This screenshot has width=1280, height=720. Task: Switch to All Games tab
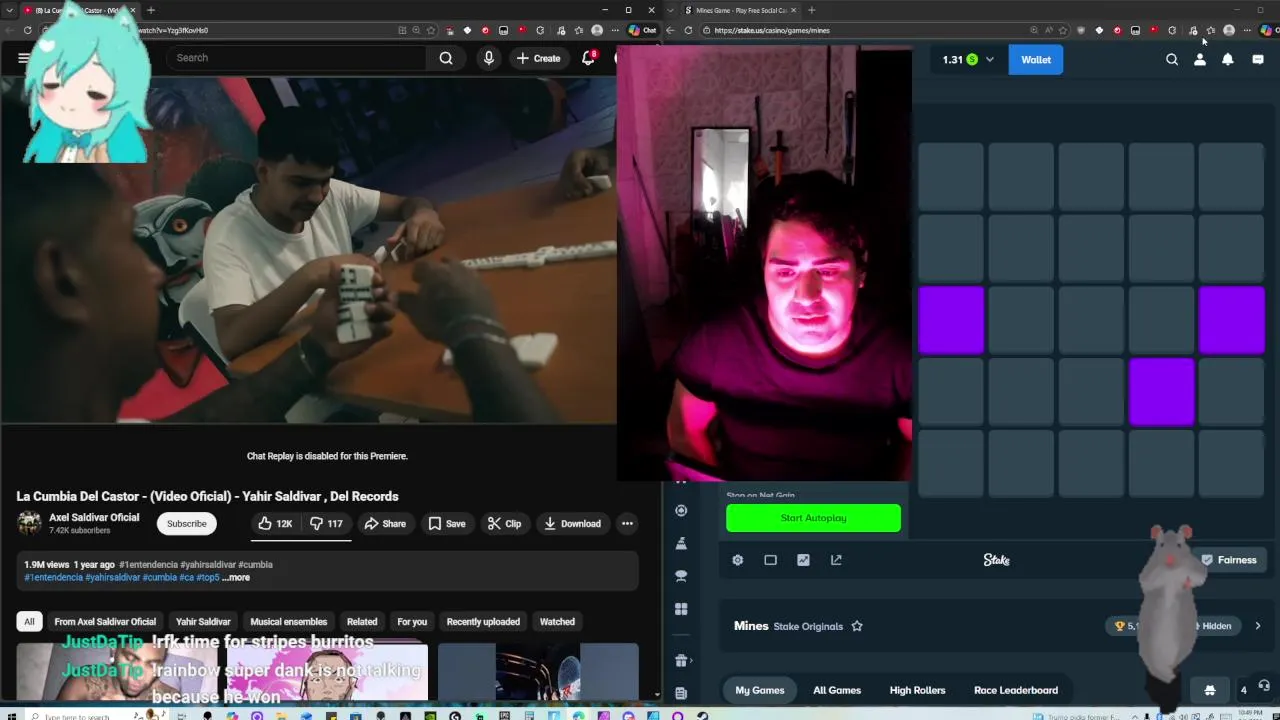pyautogui.click(x=837, y=690)
